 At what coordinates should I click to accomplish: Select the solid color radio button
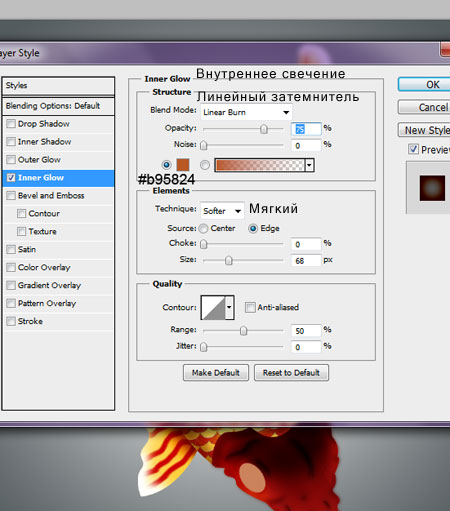tap(166, 165)
